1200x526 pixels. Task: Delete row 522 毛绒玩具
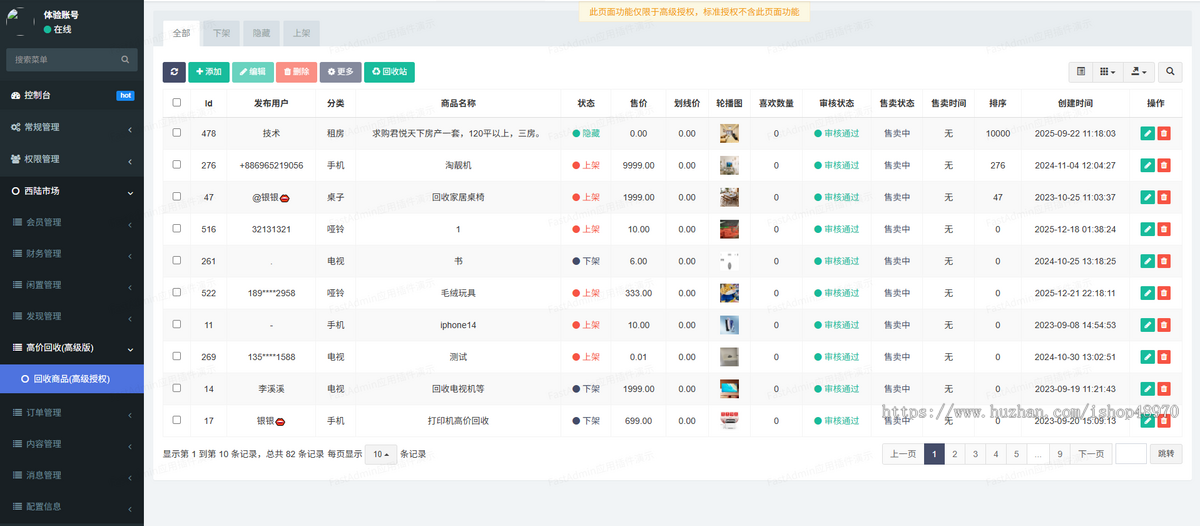[1164, 293]
